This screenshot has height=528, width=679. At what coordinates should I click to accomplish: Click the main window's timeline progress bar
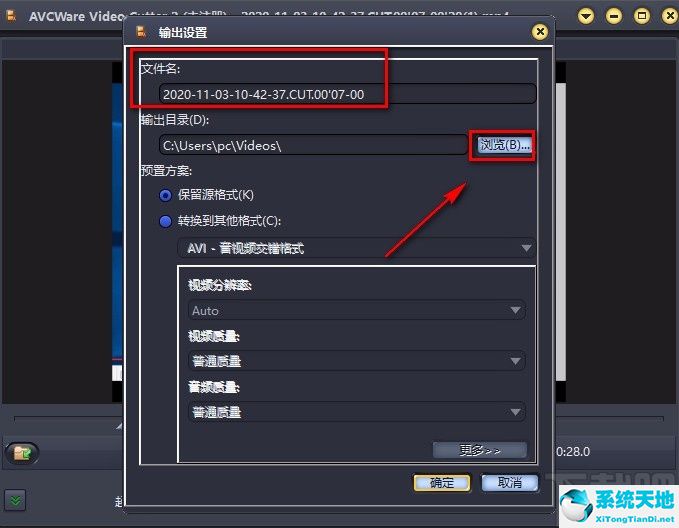(339, 419)
